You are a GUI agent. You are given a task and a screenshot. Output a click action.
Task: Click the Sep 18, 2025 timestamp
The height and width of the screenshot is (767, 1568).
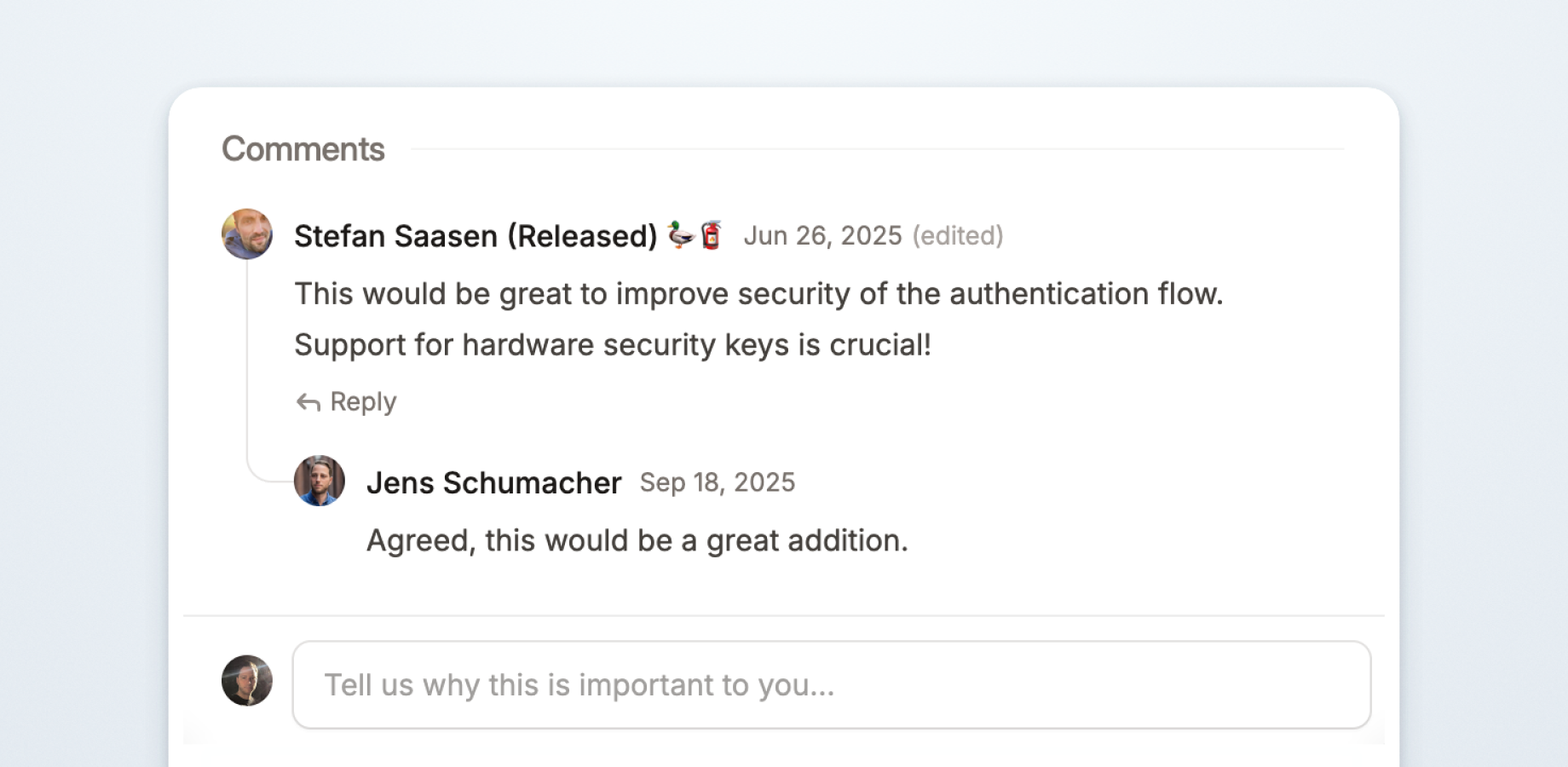(718, 482)
